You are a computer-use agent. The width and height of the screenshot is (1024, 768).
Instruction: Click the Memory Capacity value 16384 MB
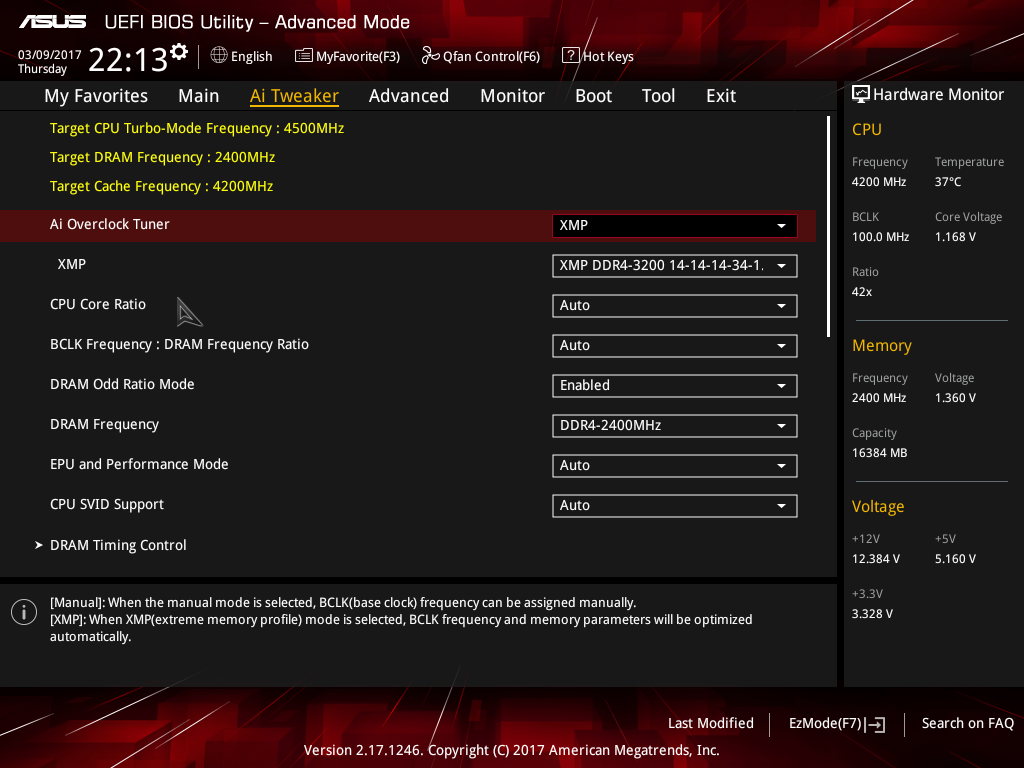pyautogui.click(x=879, y=453)
